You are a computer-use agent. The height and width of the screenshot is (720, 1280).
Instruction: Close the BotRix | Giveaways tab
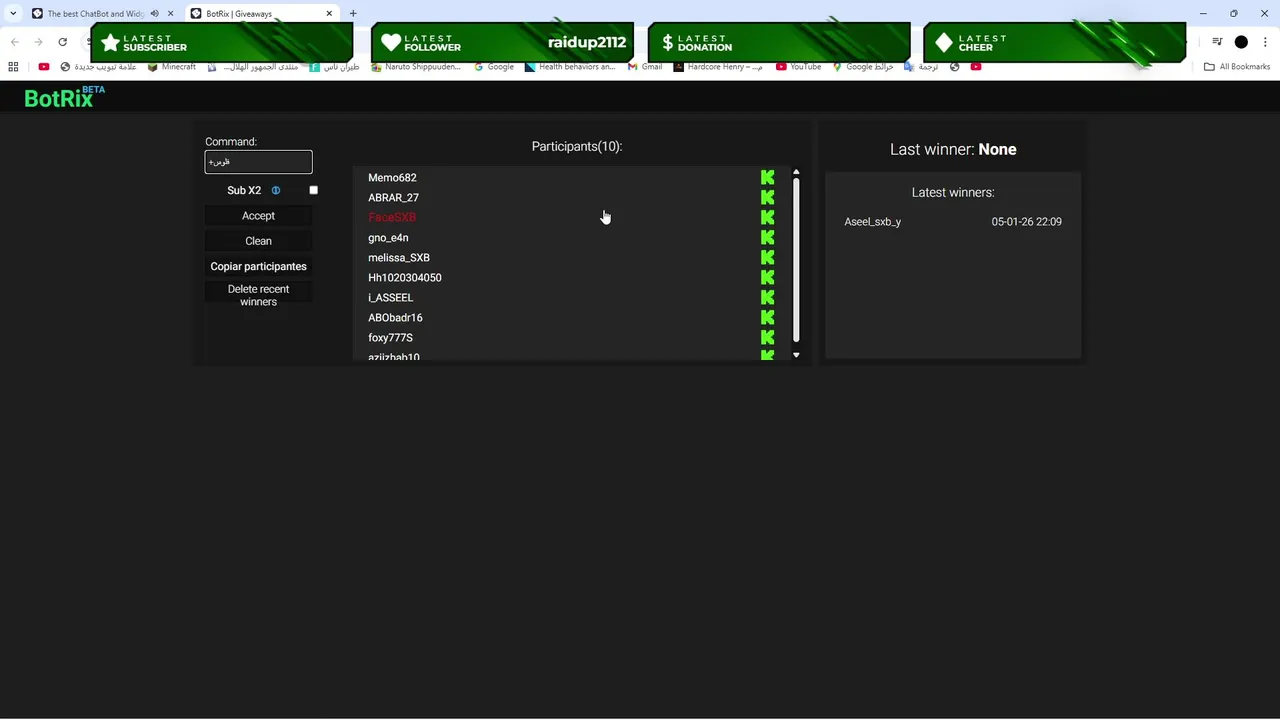[x=329, y=14]
